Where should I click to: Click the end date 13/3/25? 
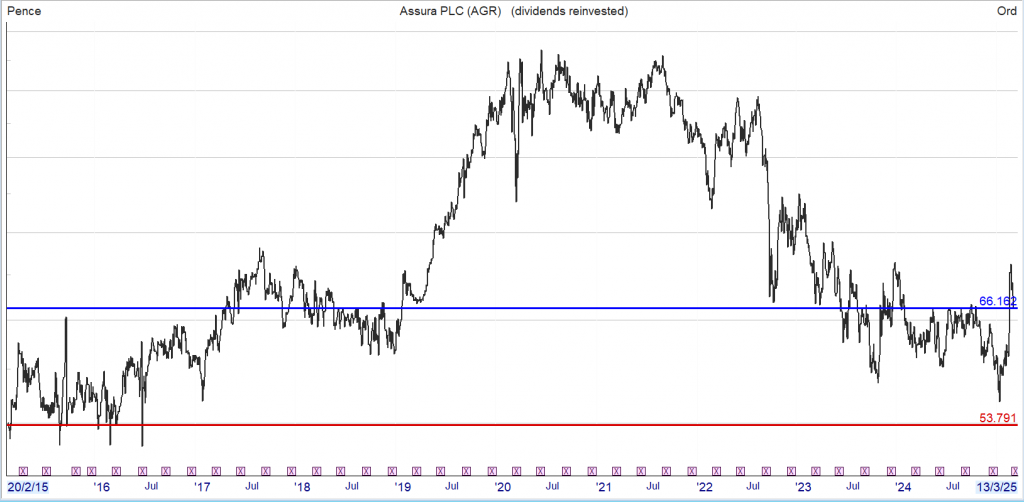click(996, 487)
